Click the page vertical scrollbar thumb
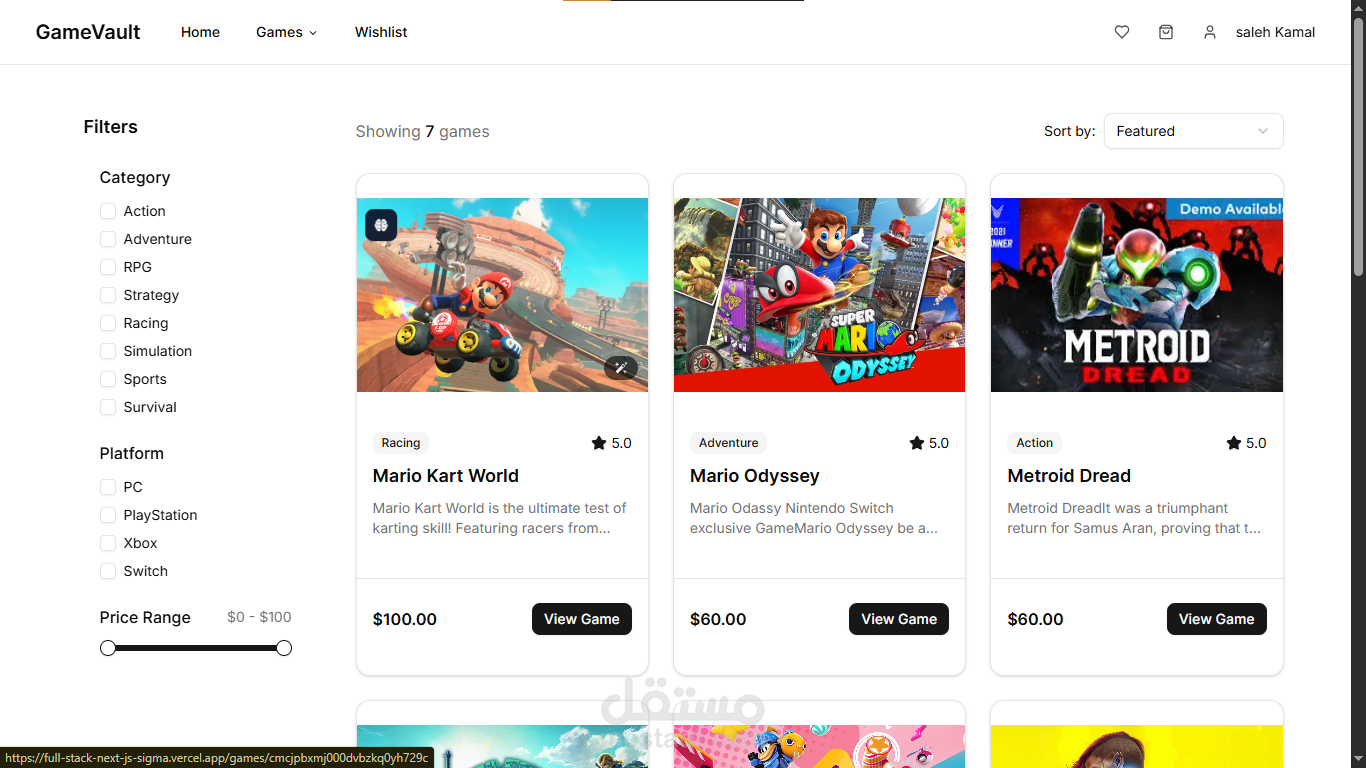The height and width of the screenshot is (768, 1366). pyautogui.click(x=1358, y=145)
